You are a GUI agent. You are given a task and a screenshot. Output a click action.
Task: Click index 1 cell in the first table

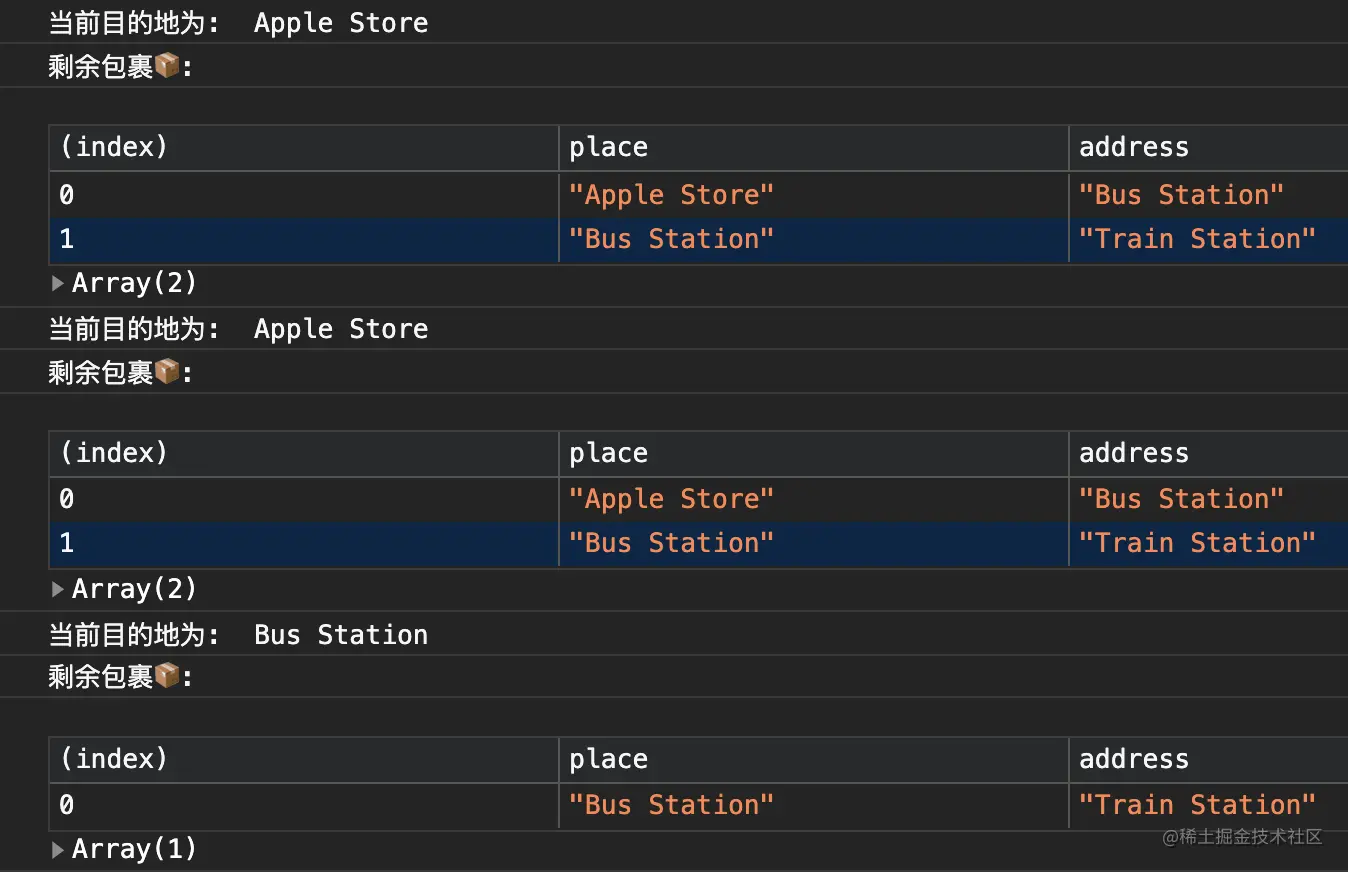[304, 240]
